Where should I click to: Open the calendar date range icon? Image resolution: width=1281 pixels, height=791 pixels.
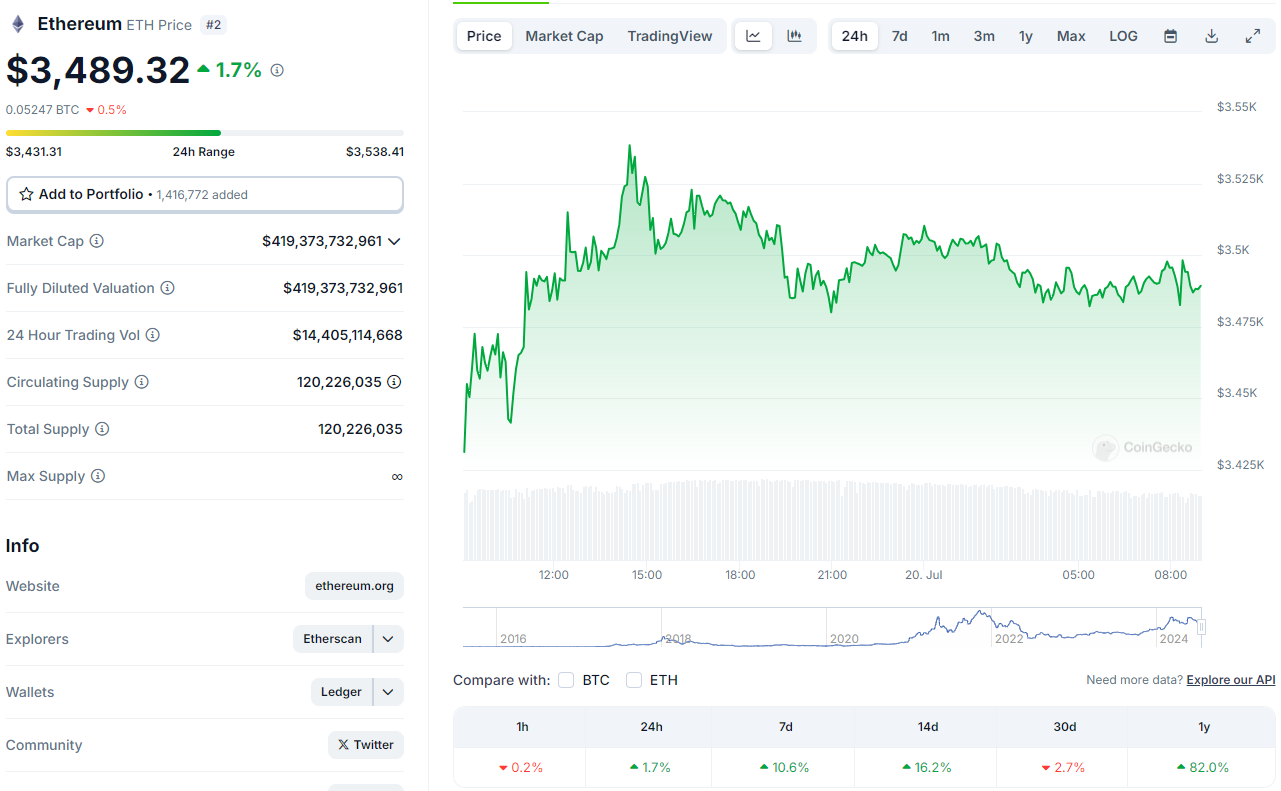coord(1170,36)
